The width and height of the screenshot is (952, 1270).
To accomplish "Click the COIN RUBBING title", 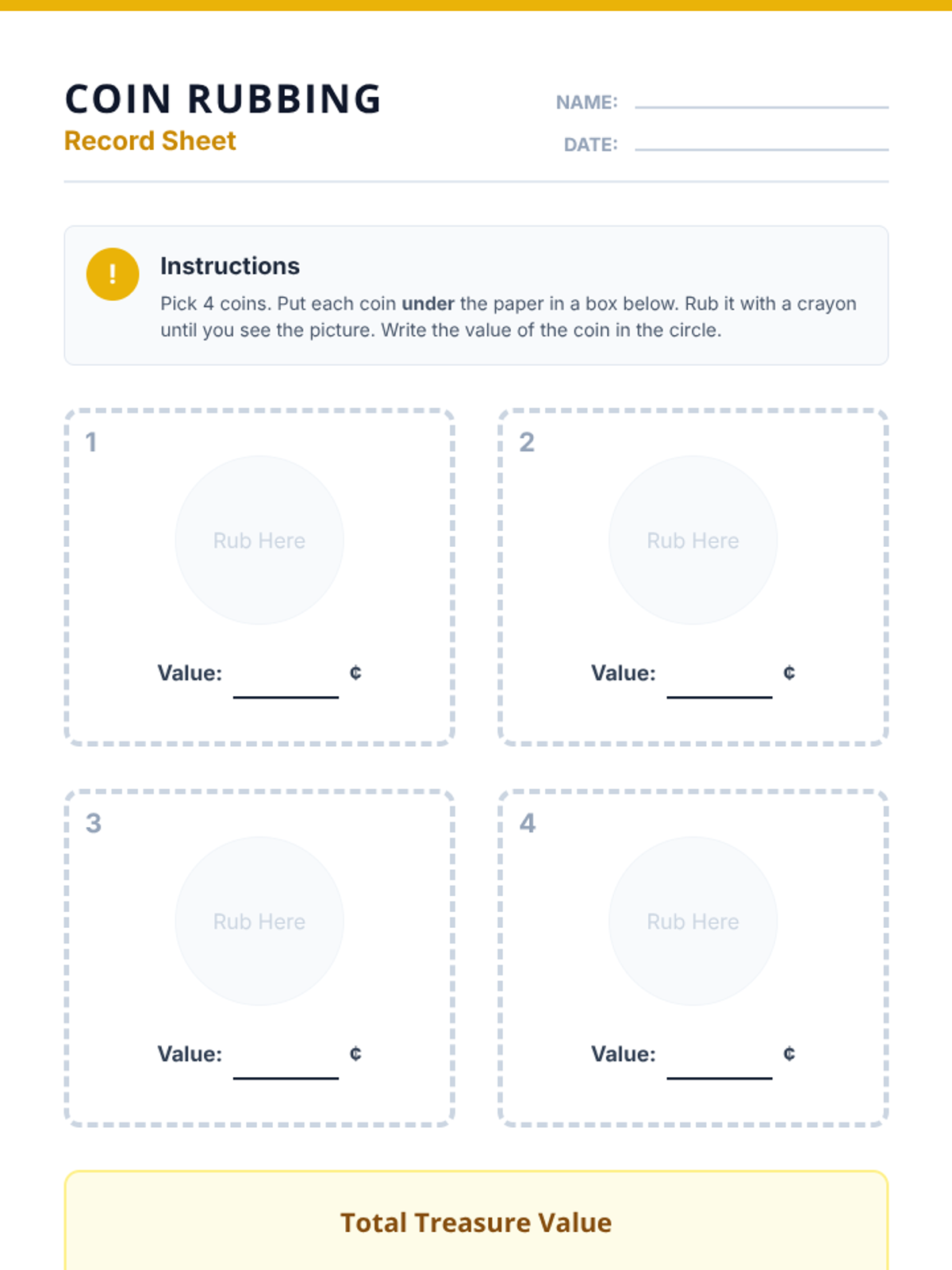I will tap(223, 99).
